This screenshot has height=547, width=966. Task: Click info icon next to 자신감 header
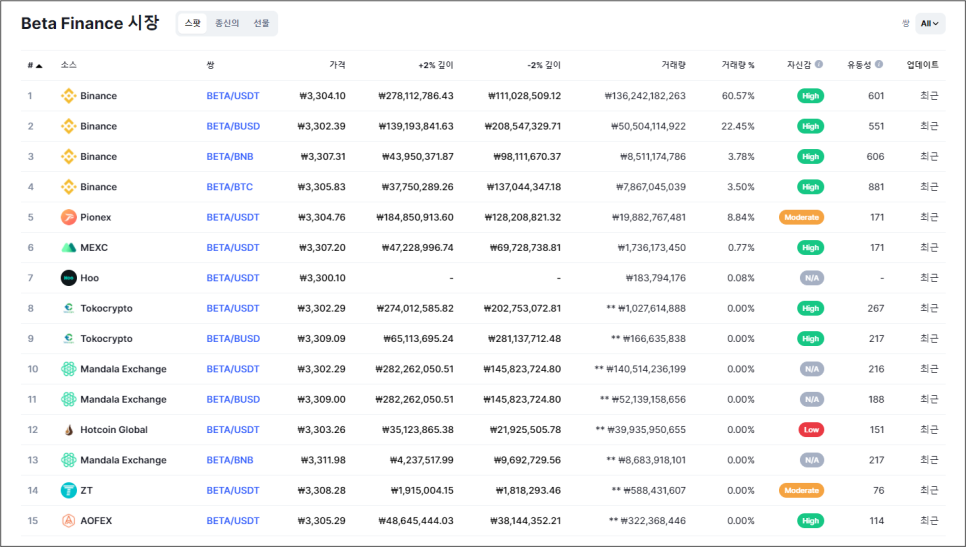click(x=819, y=64)
